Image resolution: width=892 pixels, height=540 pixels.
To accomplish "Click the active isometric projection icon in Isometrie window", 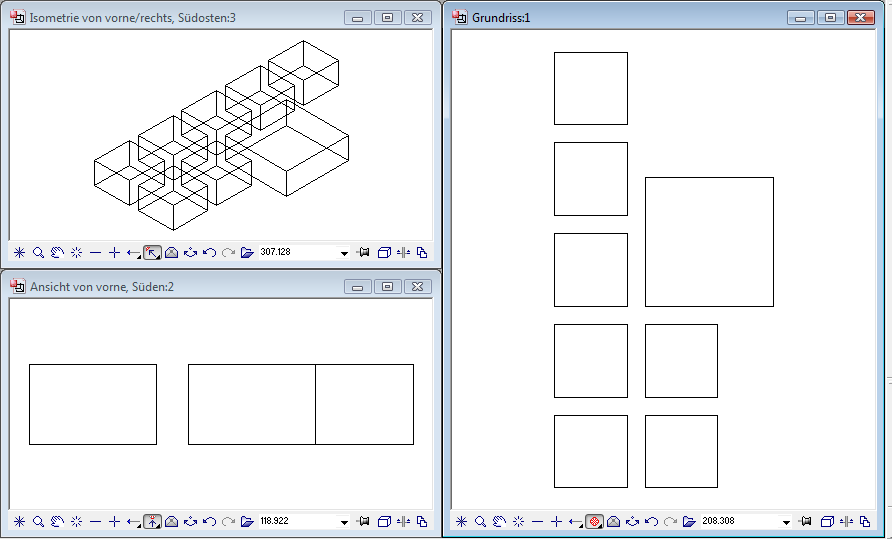I will click(152, 253).
